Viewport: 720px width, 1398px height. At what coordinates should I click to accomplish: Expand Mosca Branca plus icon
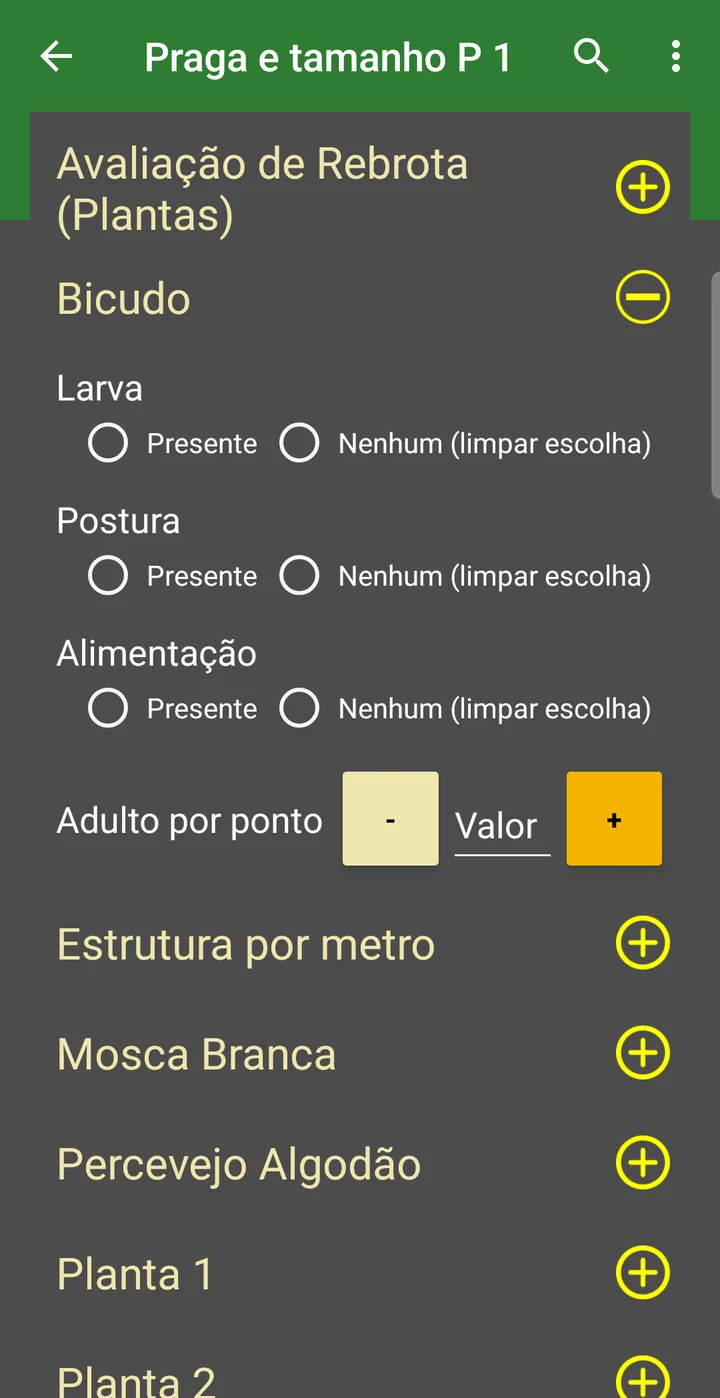click(642, 1053)
